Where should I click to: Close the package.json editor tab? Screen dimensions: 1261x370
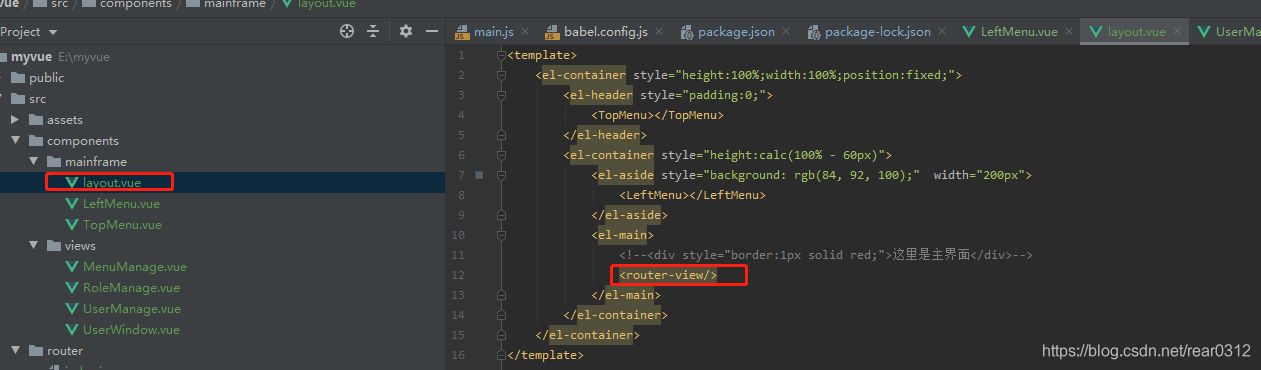coord(785,32)
